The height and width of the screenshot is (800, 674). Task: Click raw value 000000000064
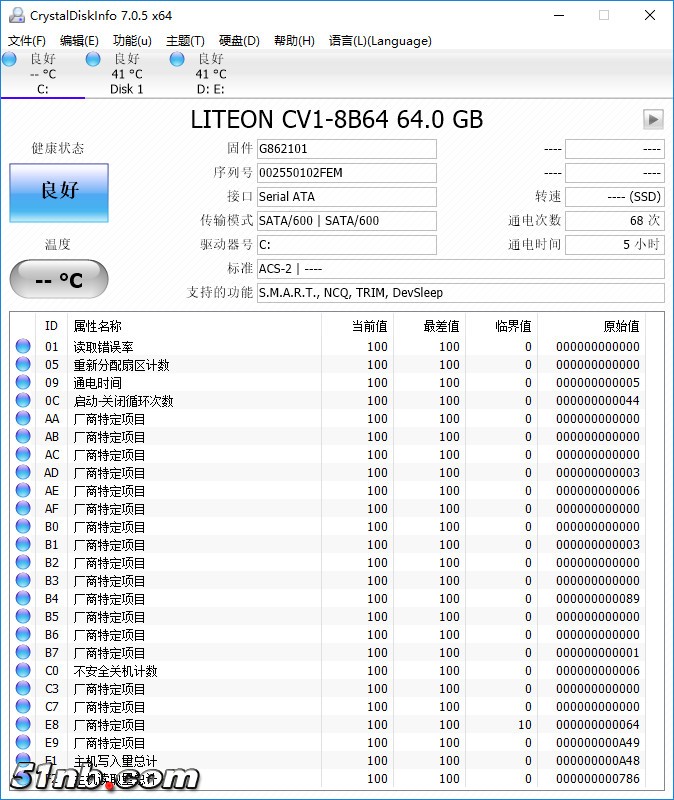pos(597,724)
